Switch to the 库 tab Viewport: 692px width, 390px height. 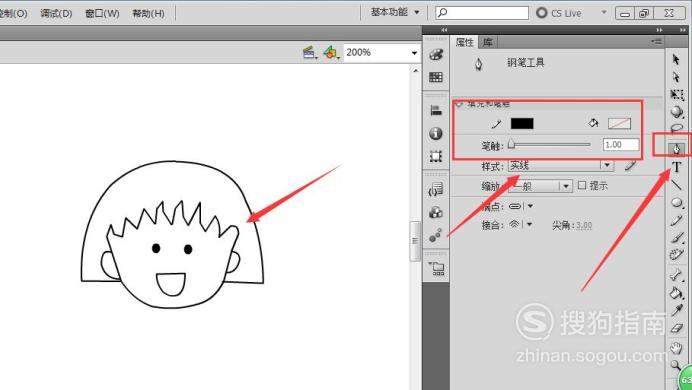[487, 42]
